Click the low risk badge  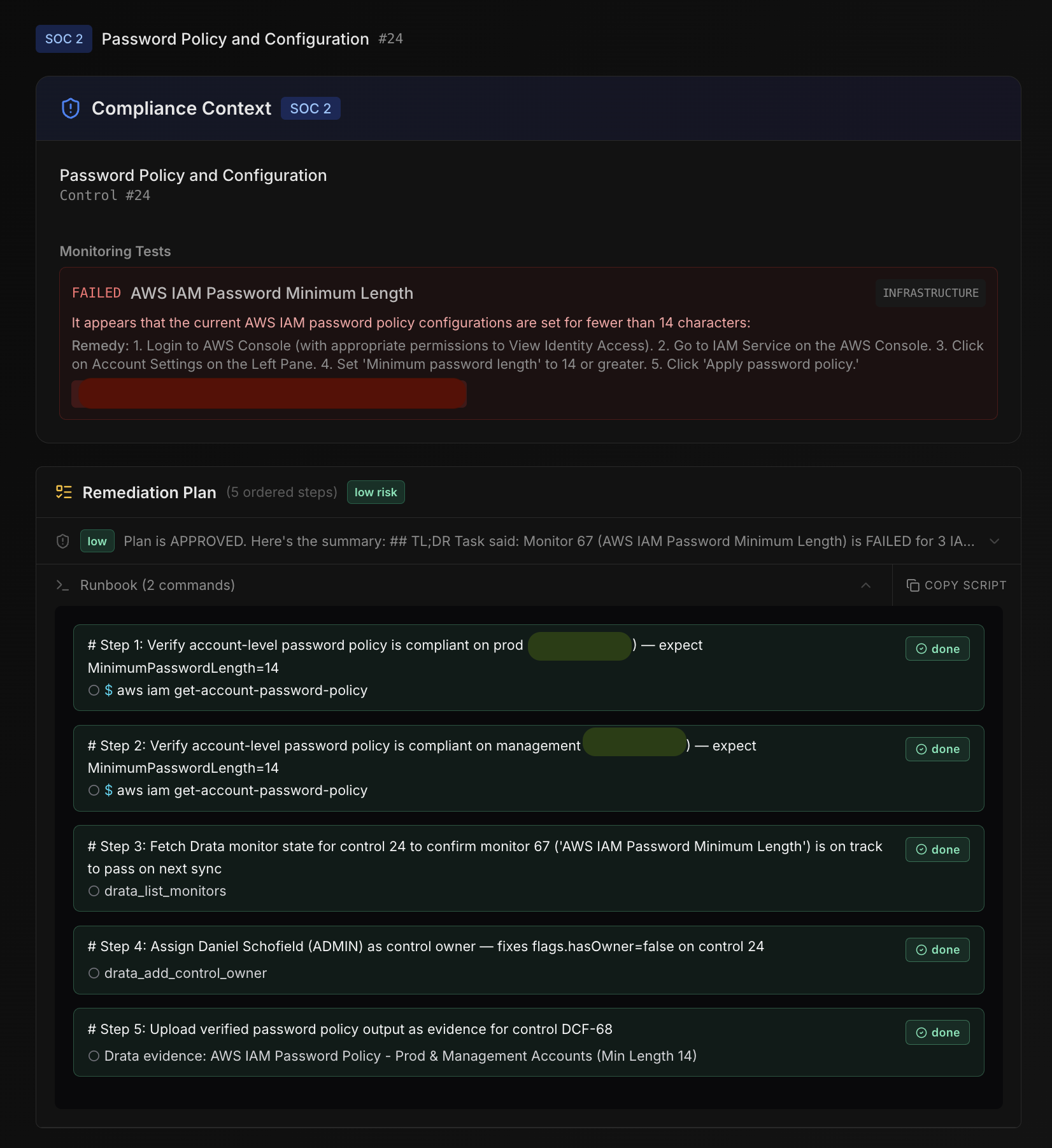tap(376, 492)
